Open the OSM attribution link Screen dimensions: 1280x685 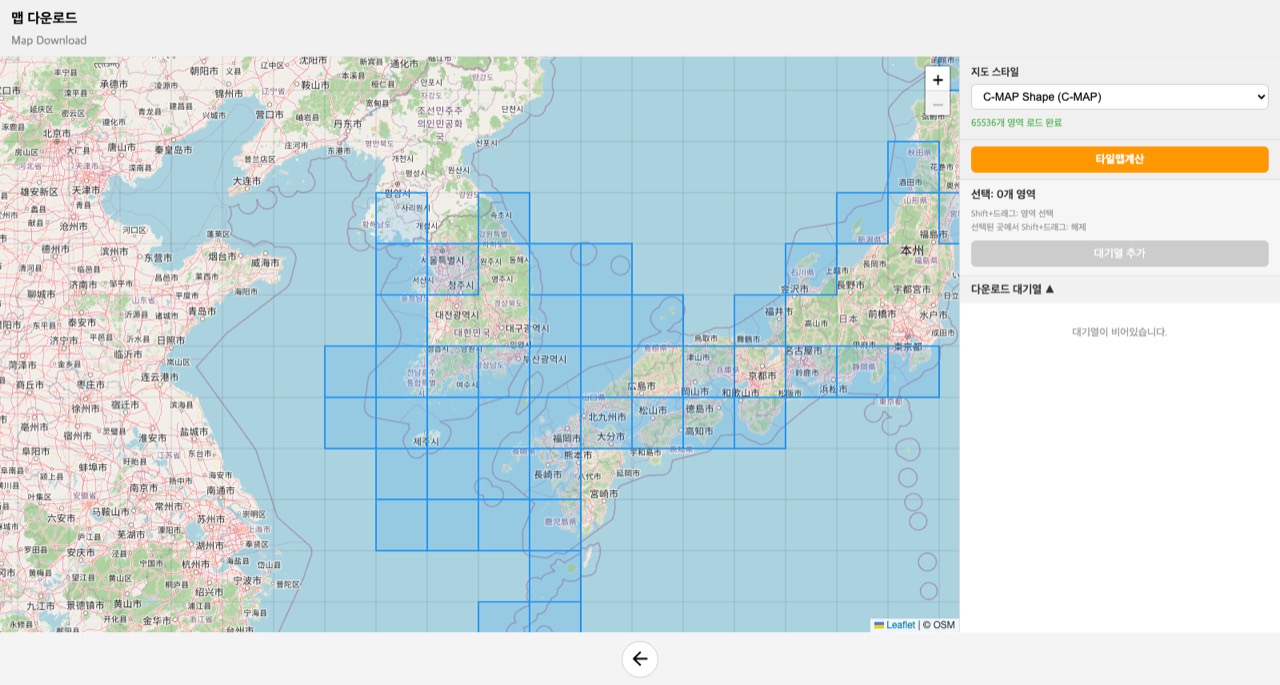pos(943,625)
